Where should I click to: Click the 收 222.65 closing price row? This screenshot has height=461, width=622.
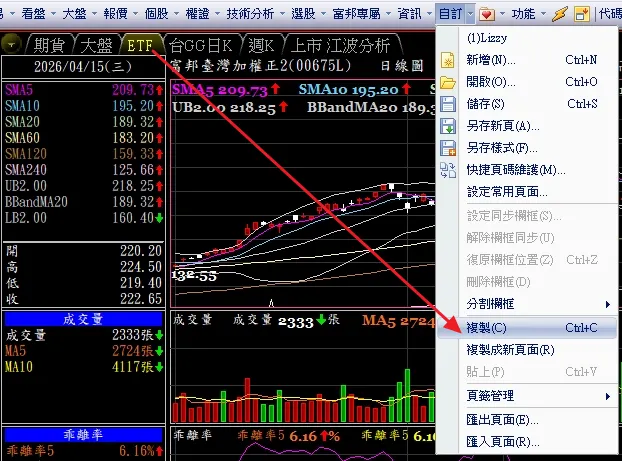[84, 299]
